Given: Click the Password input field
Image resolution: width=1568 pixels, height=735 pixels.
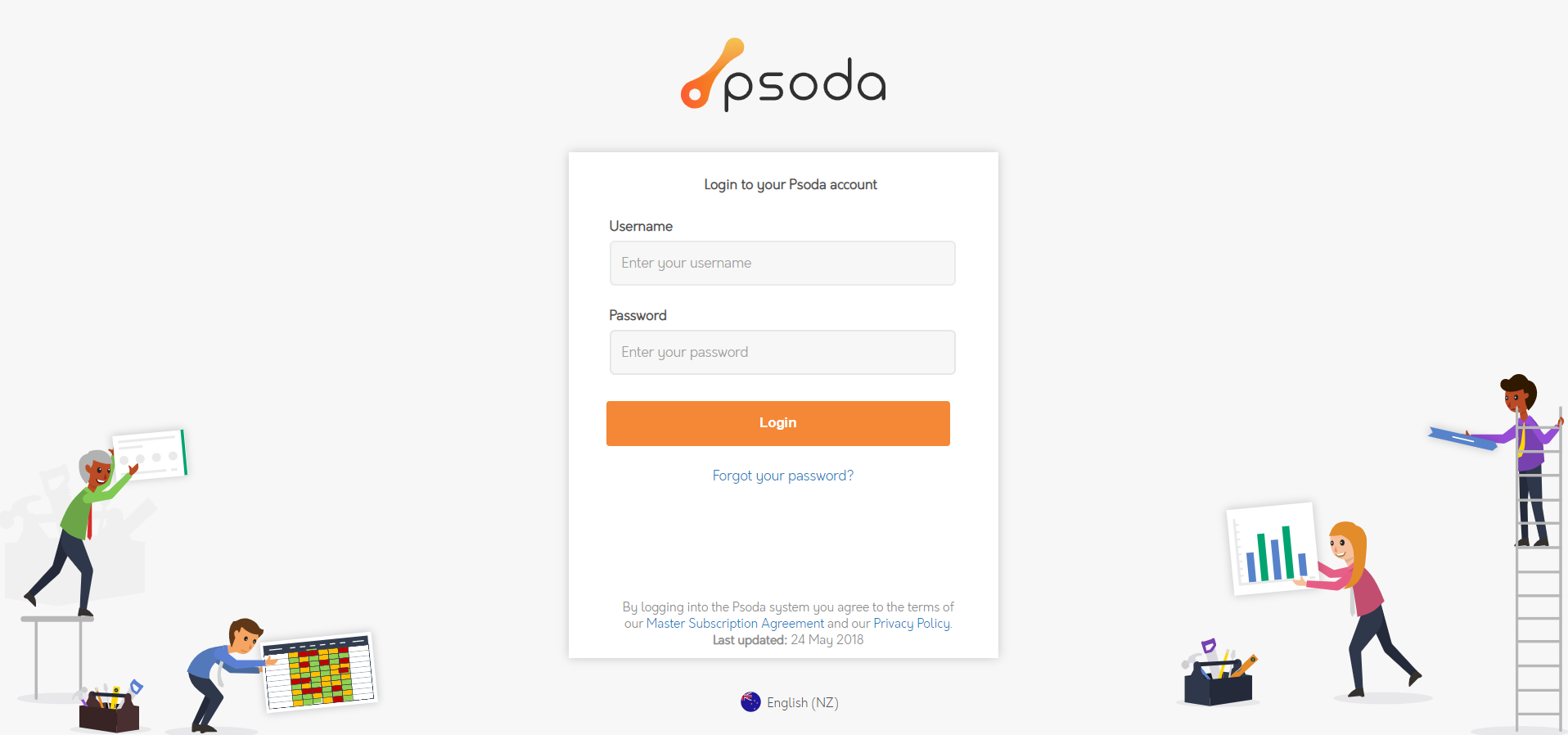Looking at the screenshot, I should click(x=782, y=352).
